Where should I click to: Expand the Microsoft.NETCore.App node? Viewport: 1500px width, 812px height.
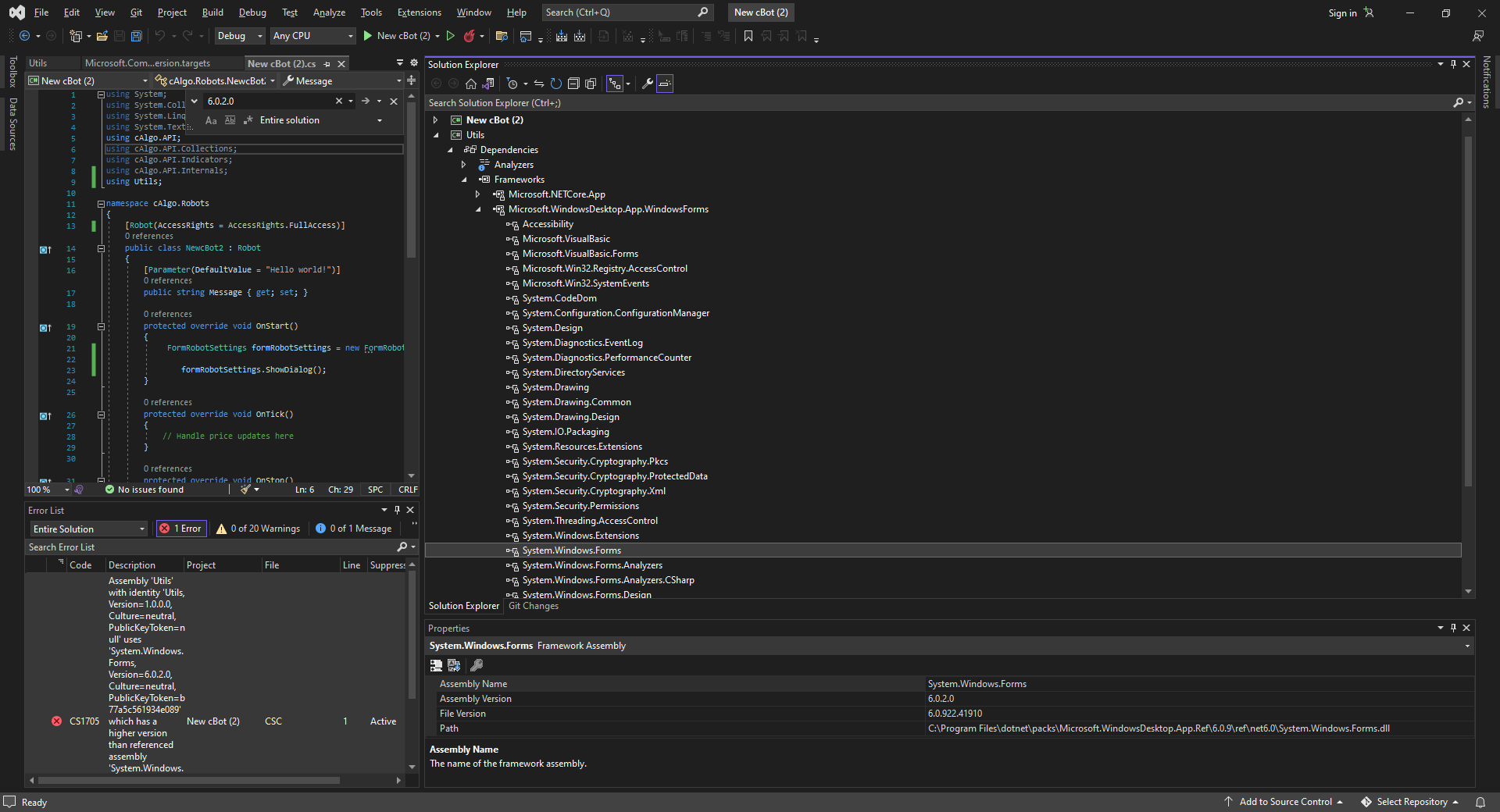pos(478,194)
